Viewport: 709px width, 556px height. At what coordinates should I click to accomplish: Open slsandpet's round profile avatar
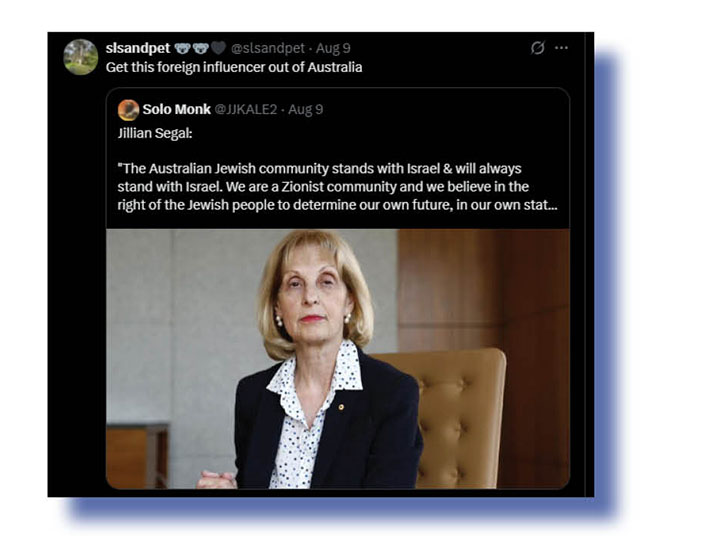click(81, 57)
